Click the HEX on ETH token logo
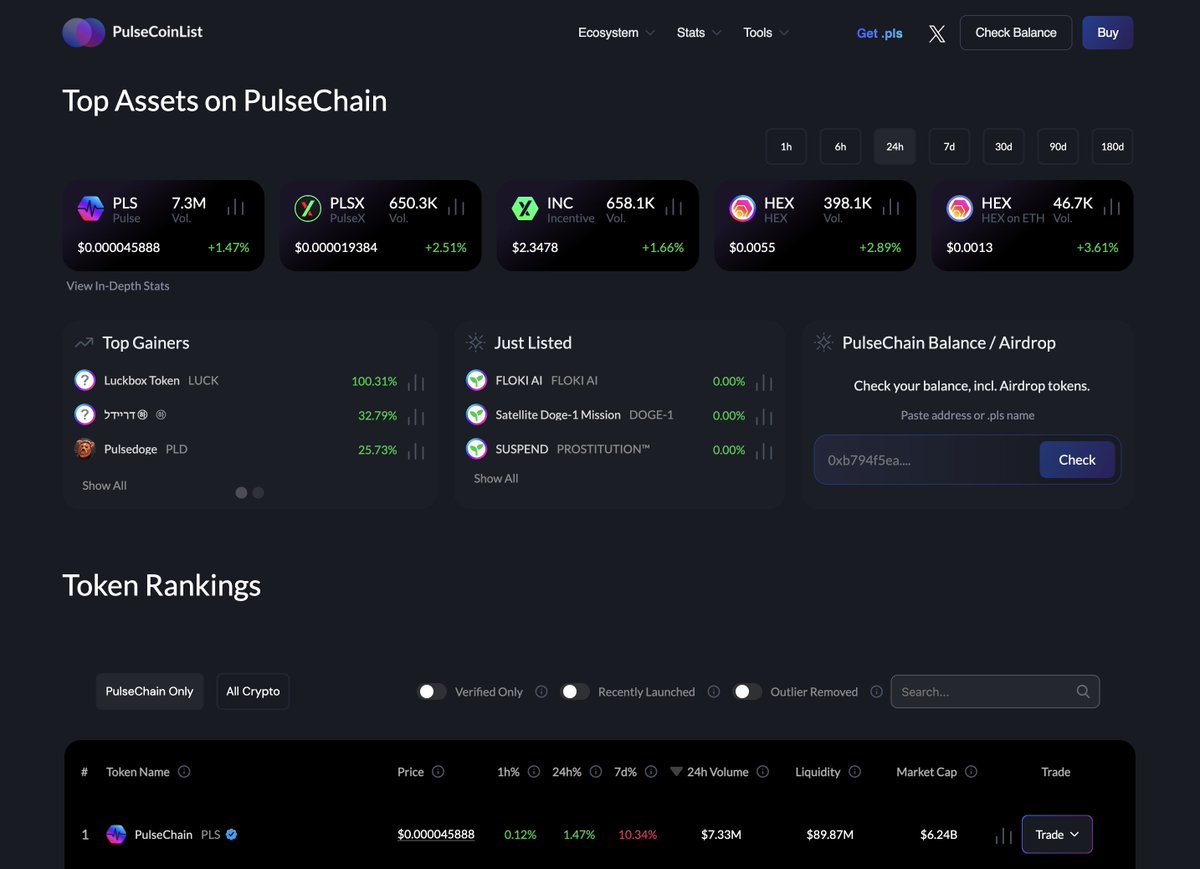Image resolution: width=1200 pixels, height=869 pixels. coord(960,209)
